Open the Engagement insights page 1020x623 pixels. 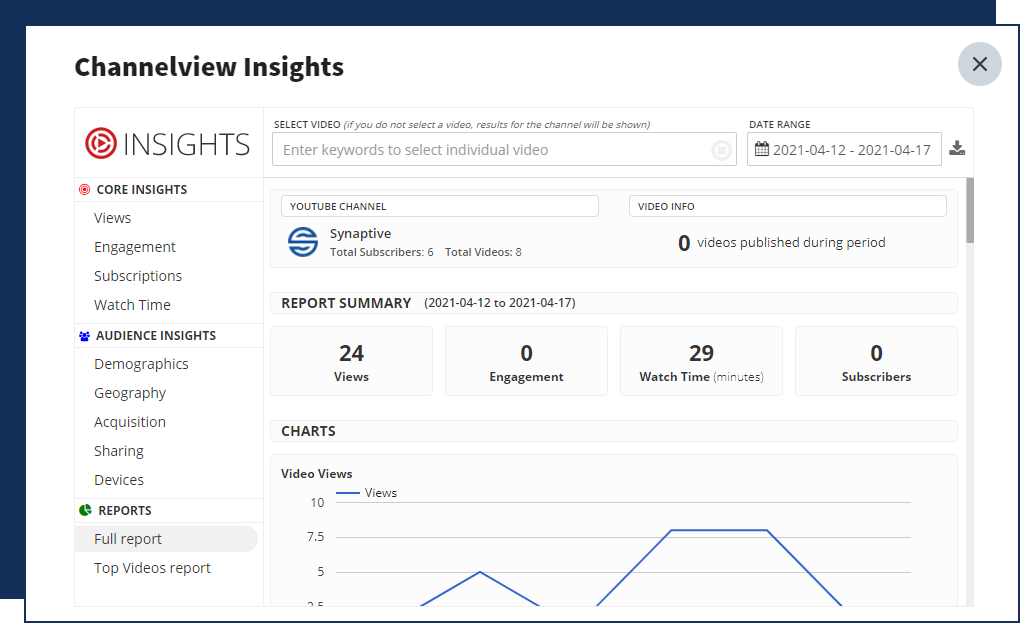coord(135,247)
